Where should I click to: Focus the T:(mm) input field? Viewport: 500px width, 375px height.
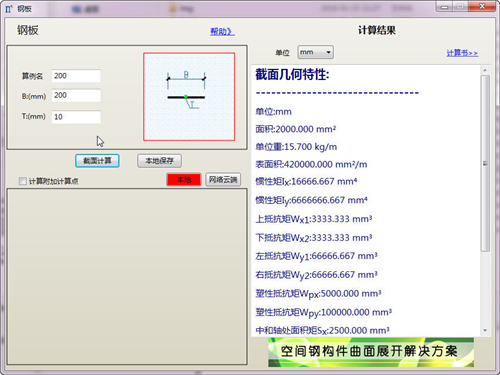tap(76, 117)
